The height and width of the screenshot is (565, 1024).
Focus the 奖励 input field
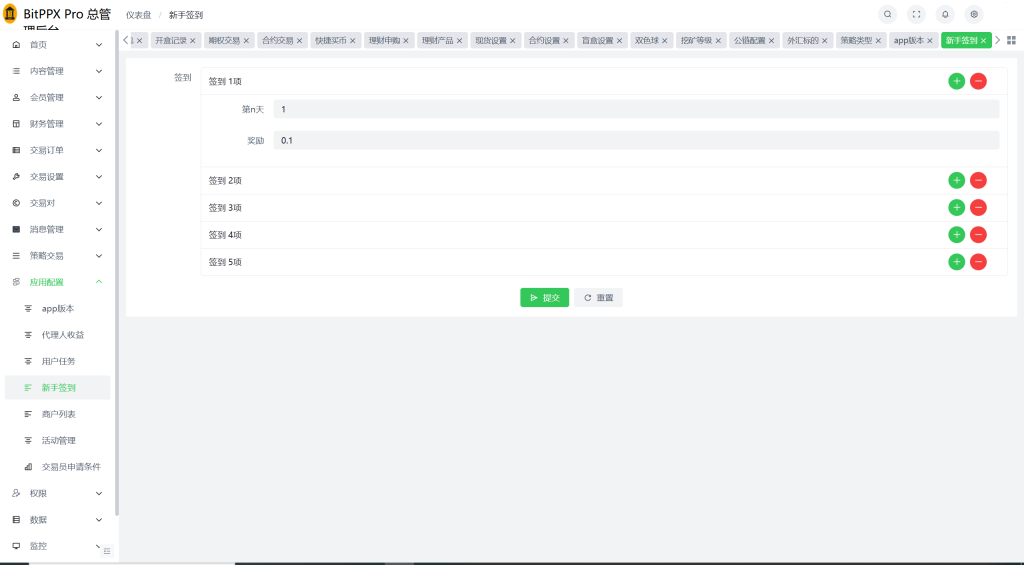(x=636, y=140)
